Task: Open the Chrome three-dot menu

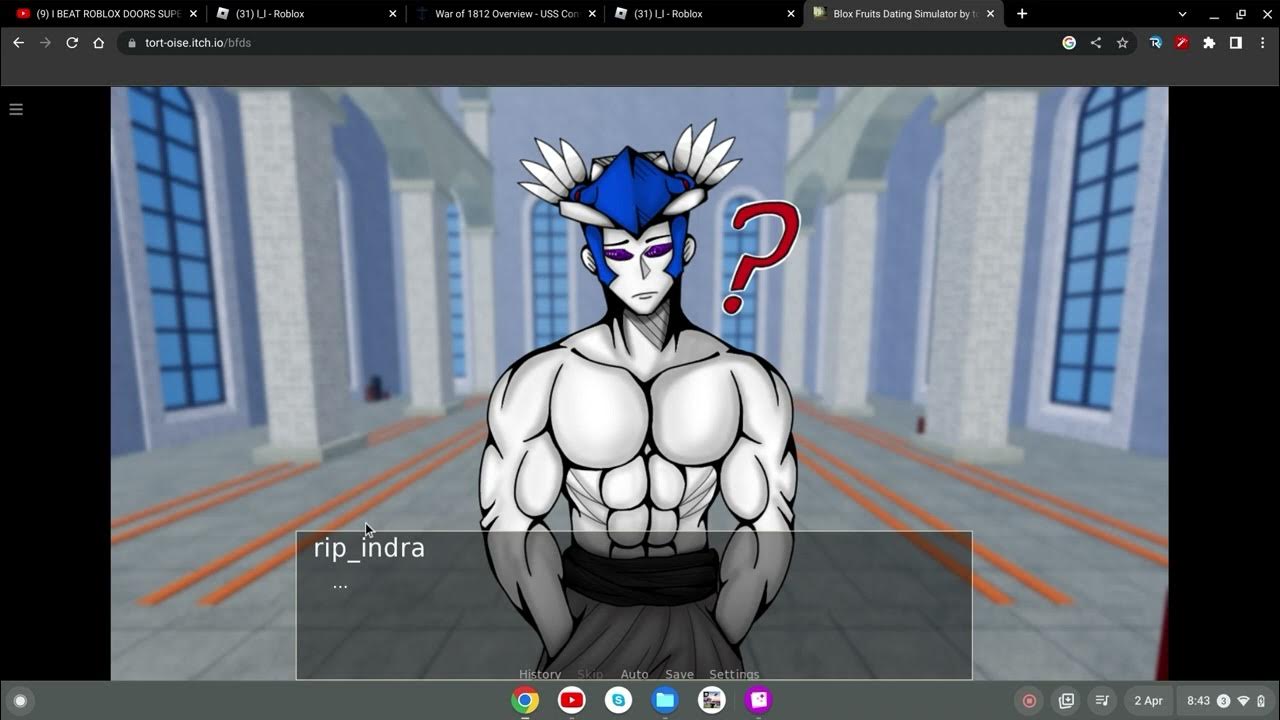Action: (x=1262, y=43)
